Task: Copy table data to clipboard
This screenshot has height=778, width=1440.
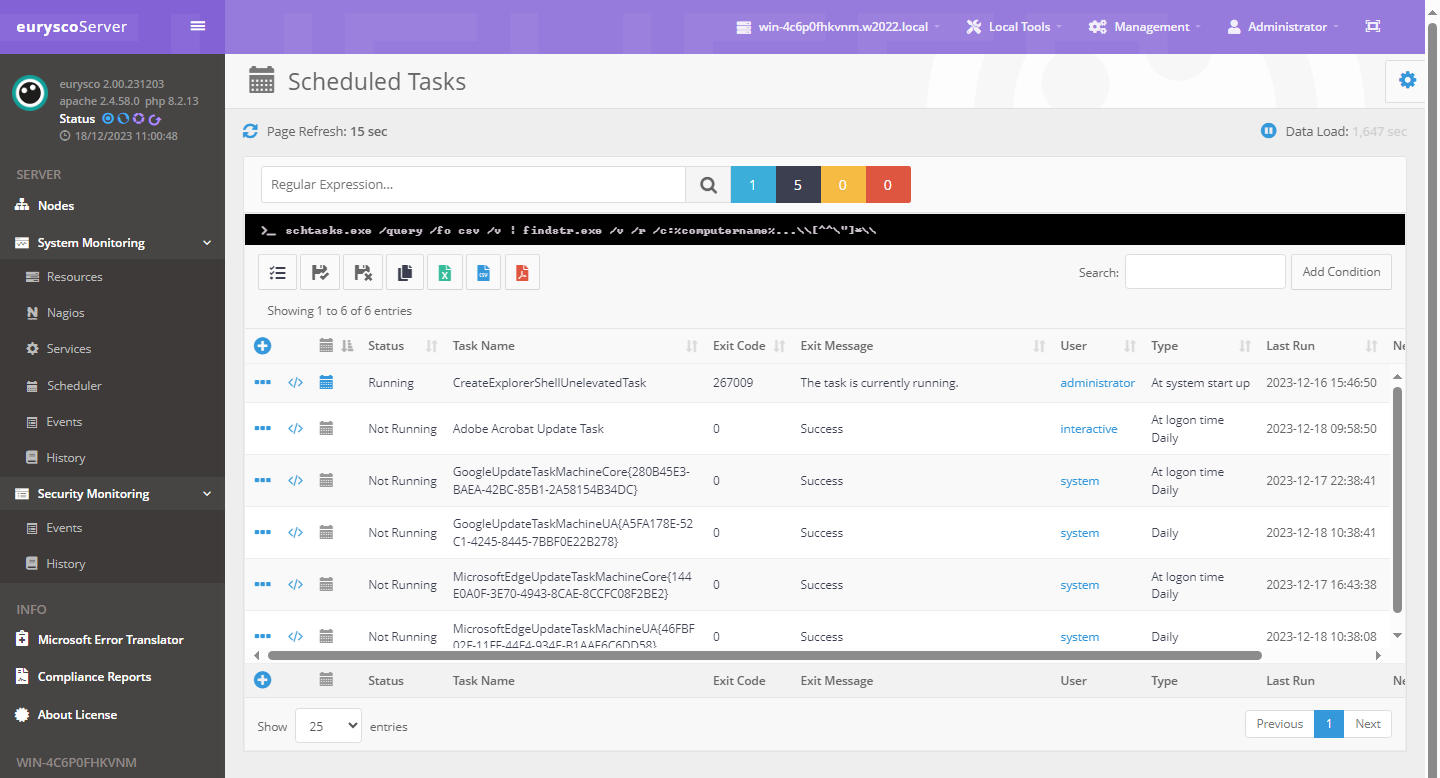Action: coord(405,272)
